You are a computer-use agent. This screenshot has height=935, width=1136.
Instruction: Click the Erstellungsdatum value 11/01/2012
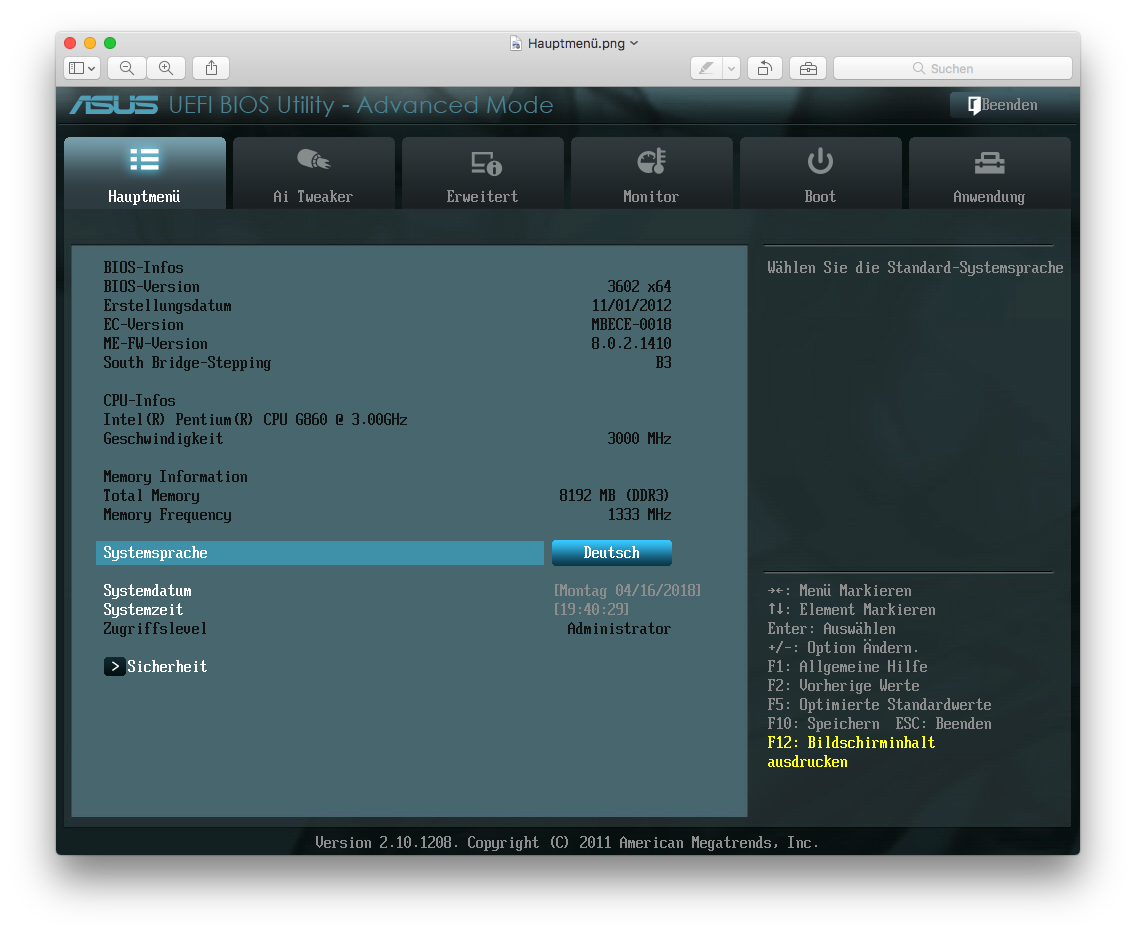(631, 306)
